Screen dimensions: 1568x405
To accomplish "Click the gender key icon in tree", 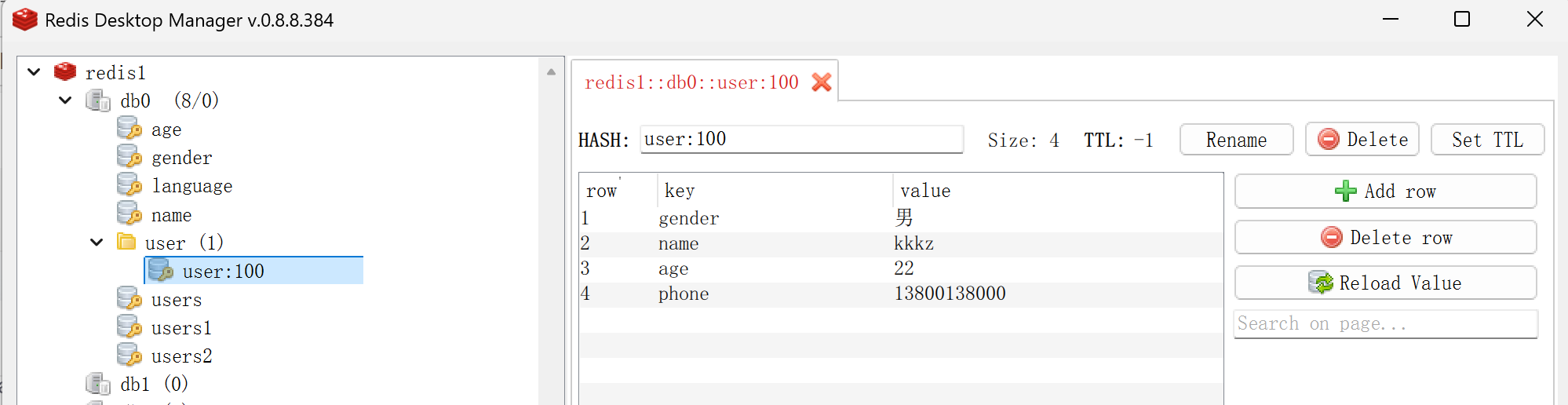I will point(129,157).
